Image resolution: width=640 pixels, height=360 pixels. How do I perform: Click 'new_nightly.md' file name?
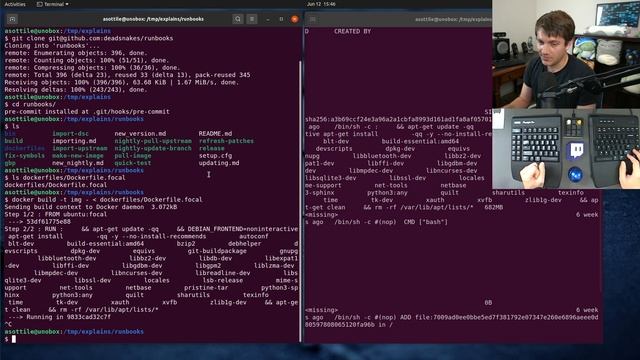pyautogui.click(x=78, y=163)
